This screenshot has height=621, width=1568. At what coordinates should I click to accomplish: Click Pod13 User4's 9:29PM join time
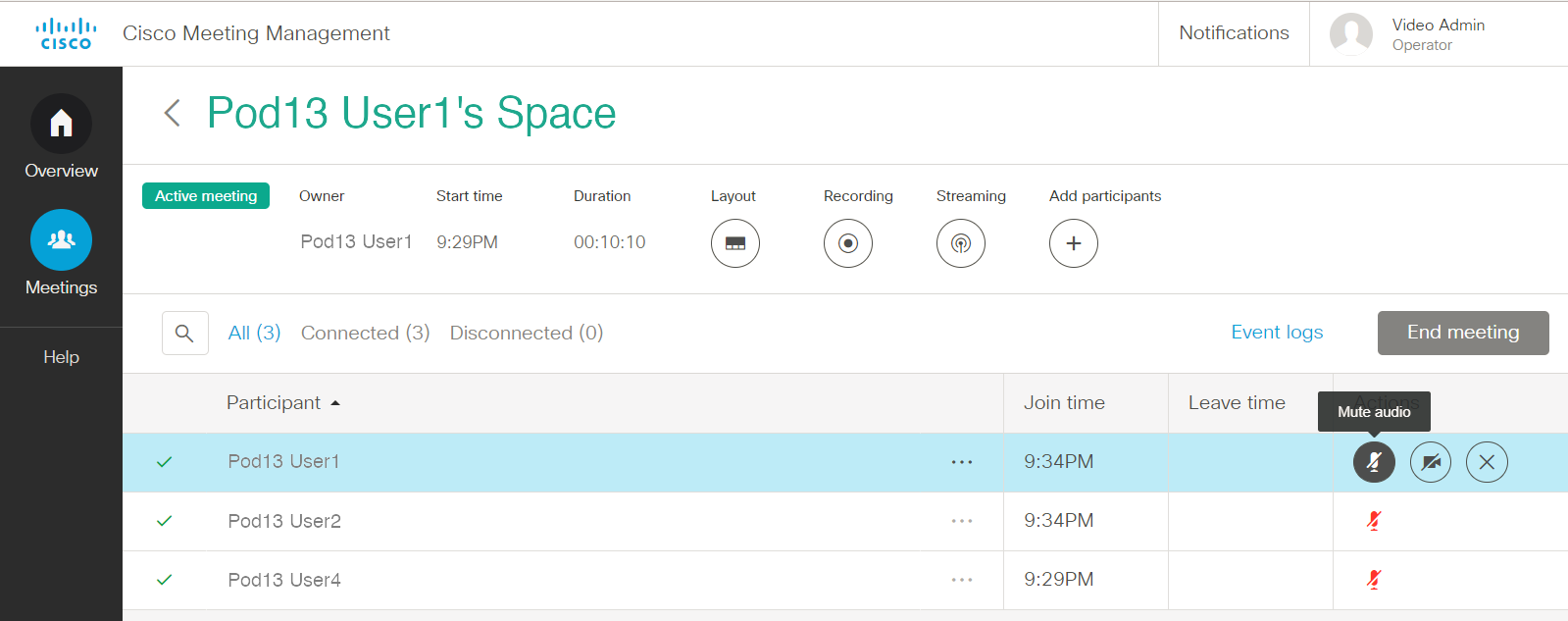pyautogui.click(x=1059, y=580)
